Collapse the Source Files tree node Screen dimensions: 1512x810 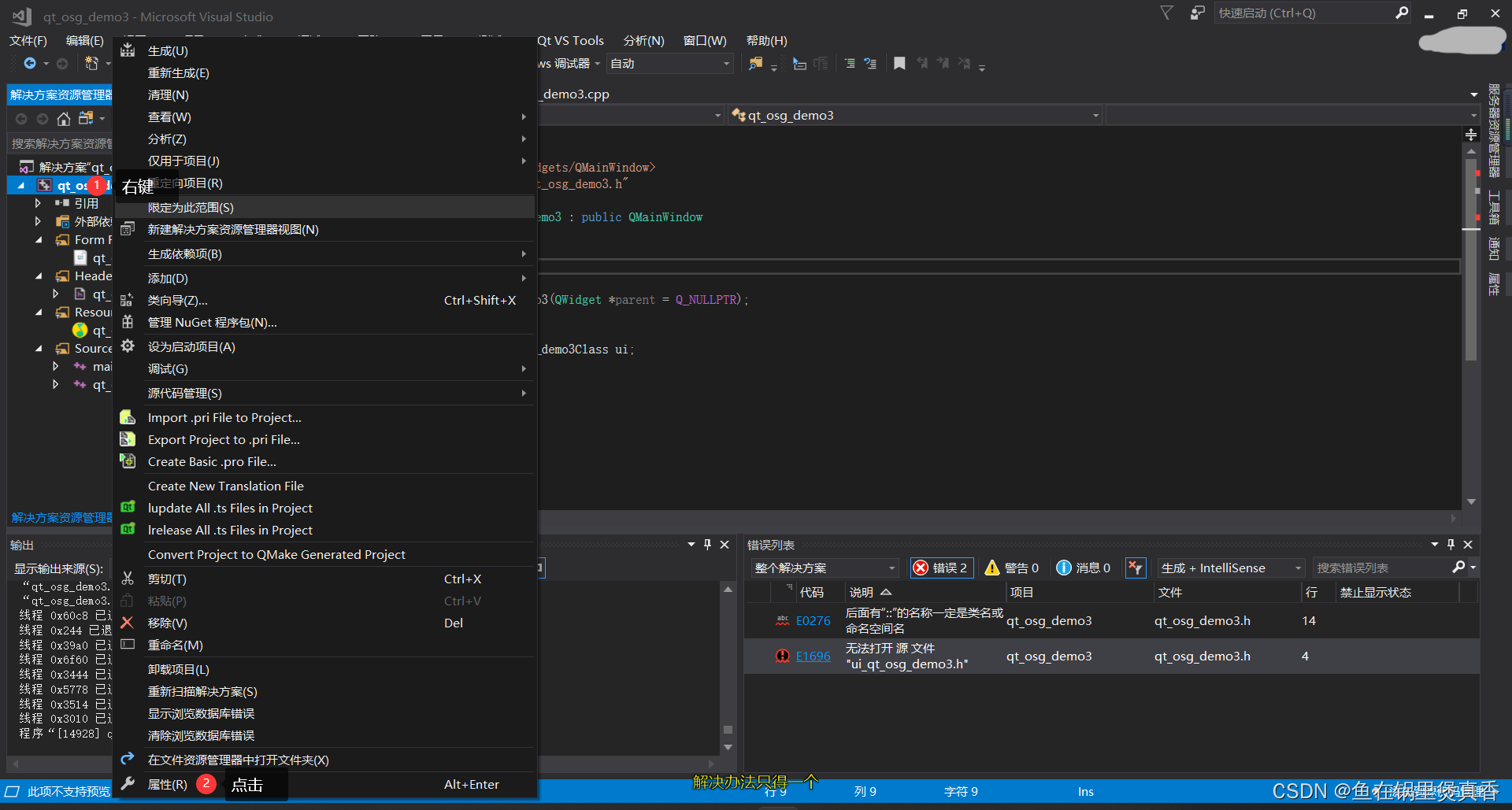tap(39, 349)
